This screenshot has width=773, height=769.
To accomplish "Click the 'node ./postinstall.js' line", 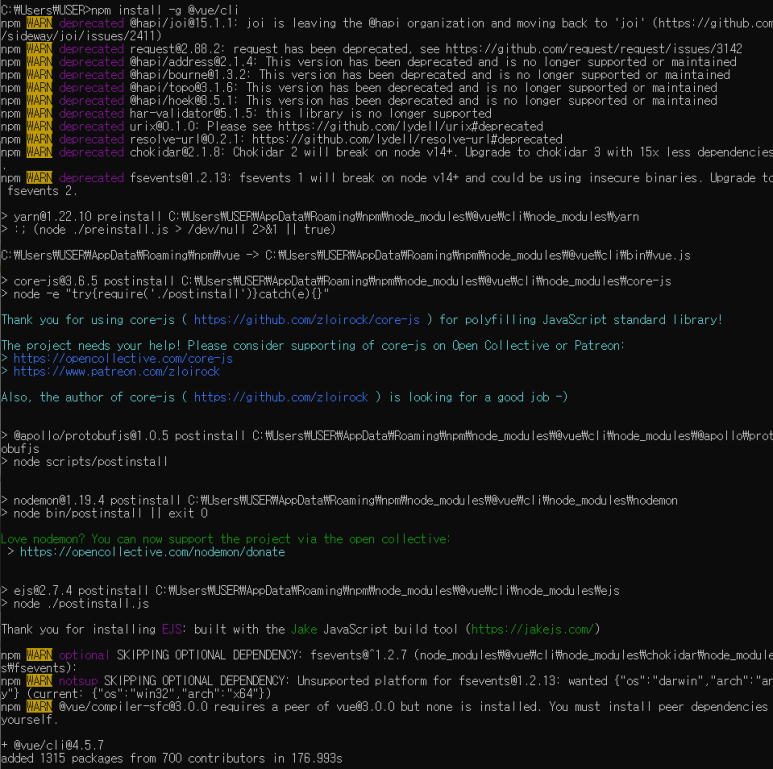I will click(75, 603).
